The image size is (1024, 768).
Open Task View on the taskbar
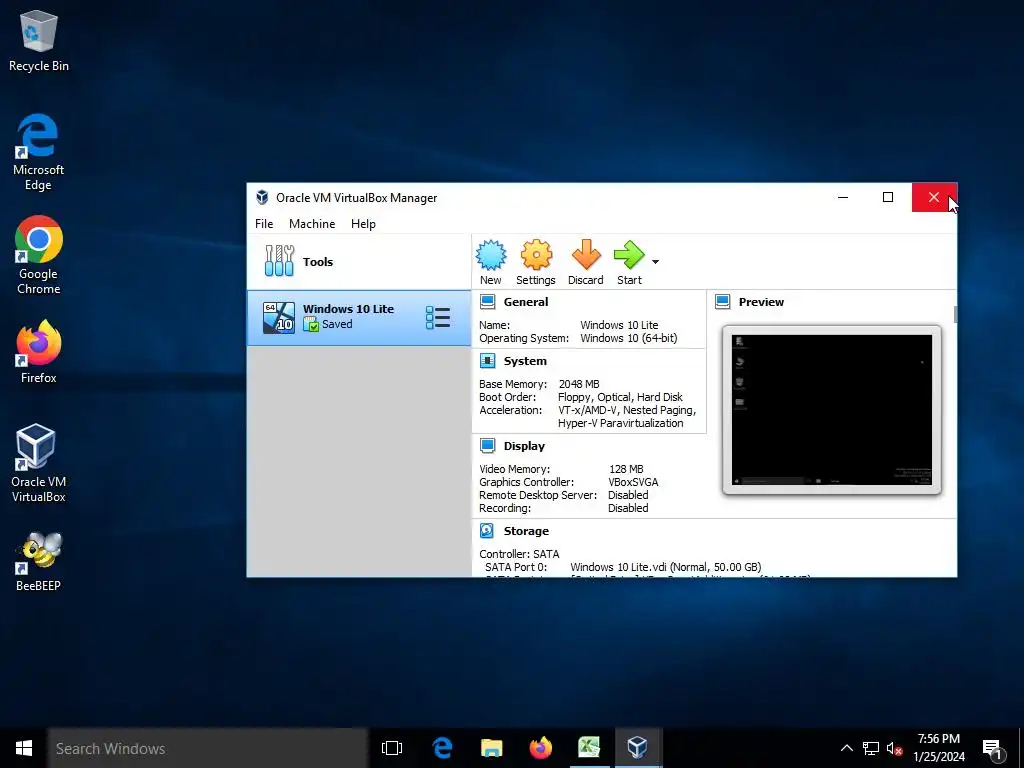(392, 748)
